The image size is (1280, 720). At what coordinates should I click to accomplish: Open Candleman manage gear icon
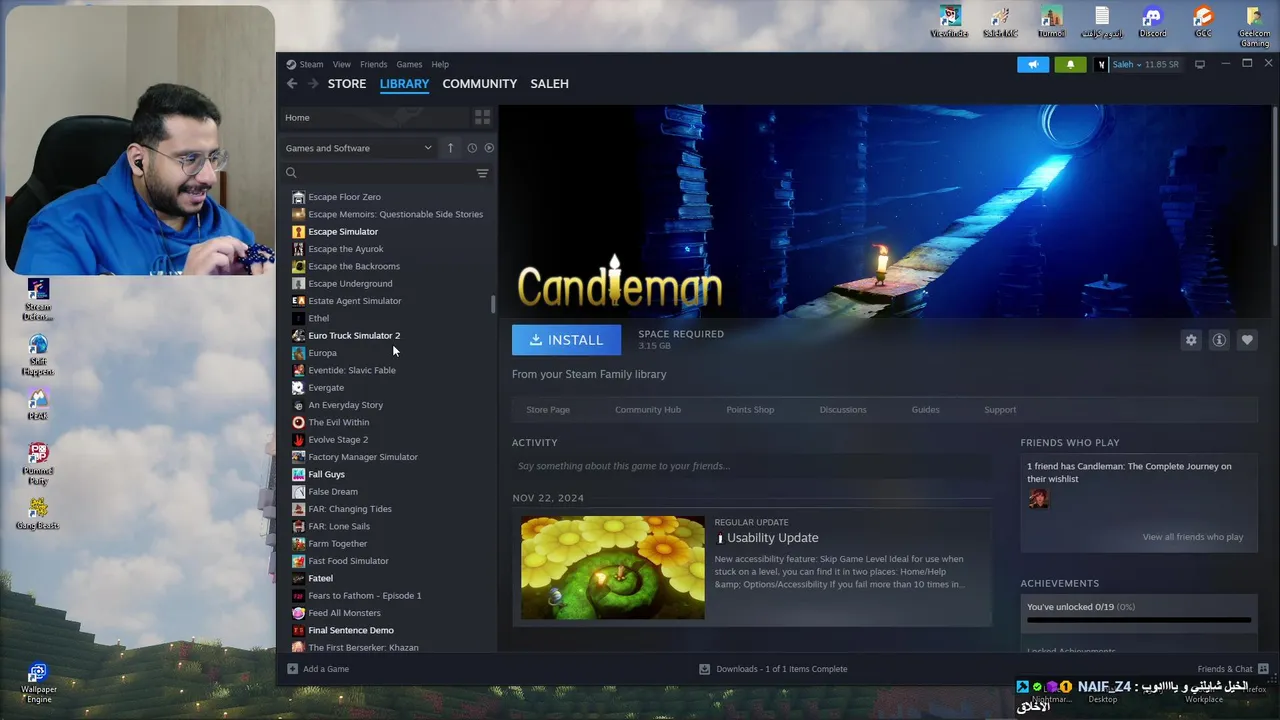[1191, 340]
